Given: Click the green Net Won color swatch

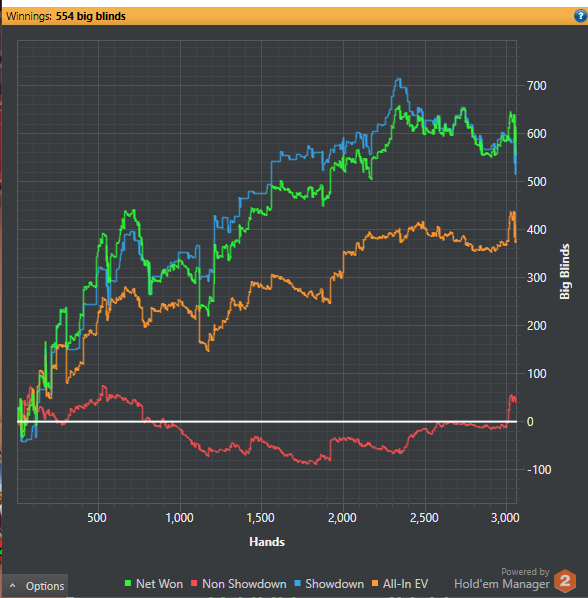Looking at the screenshot, I should [128, 584].
